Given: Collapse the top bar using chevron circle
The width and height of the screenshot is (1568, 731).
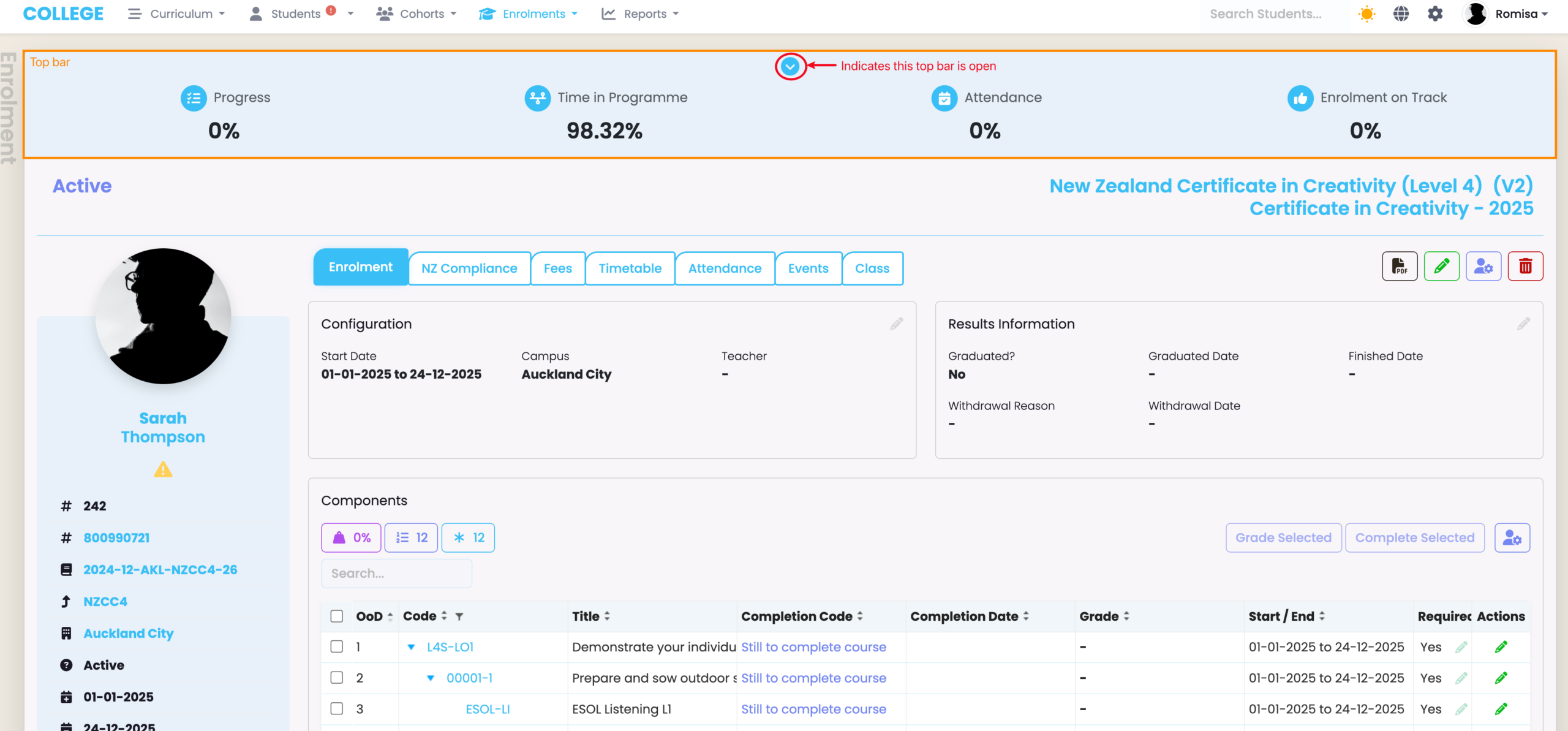Looking at the screenshot, I should 790,66.
